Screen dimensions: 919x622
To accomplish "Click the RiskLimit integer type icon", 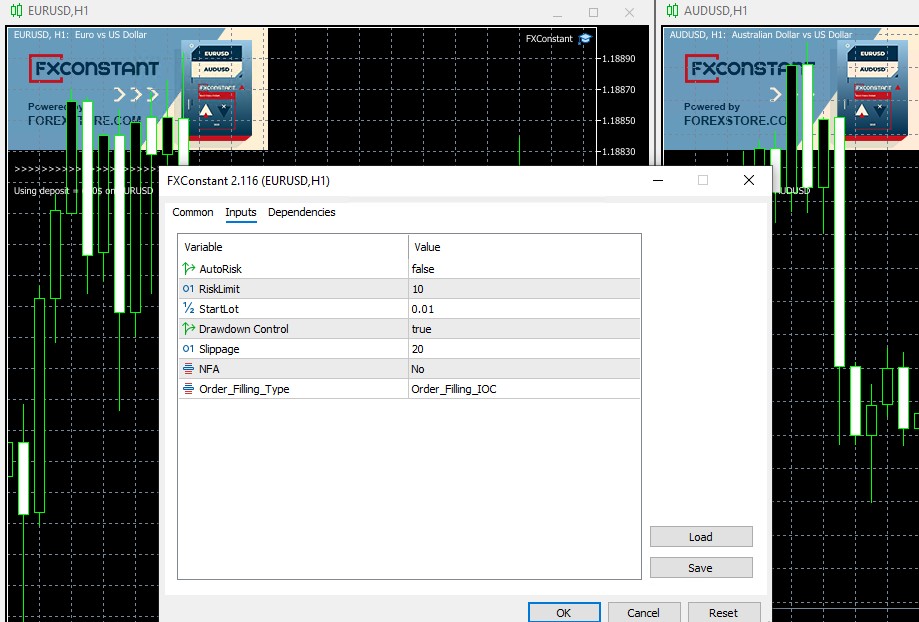I will (189, 289).
